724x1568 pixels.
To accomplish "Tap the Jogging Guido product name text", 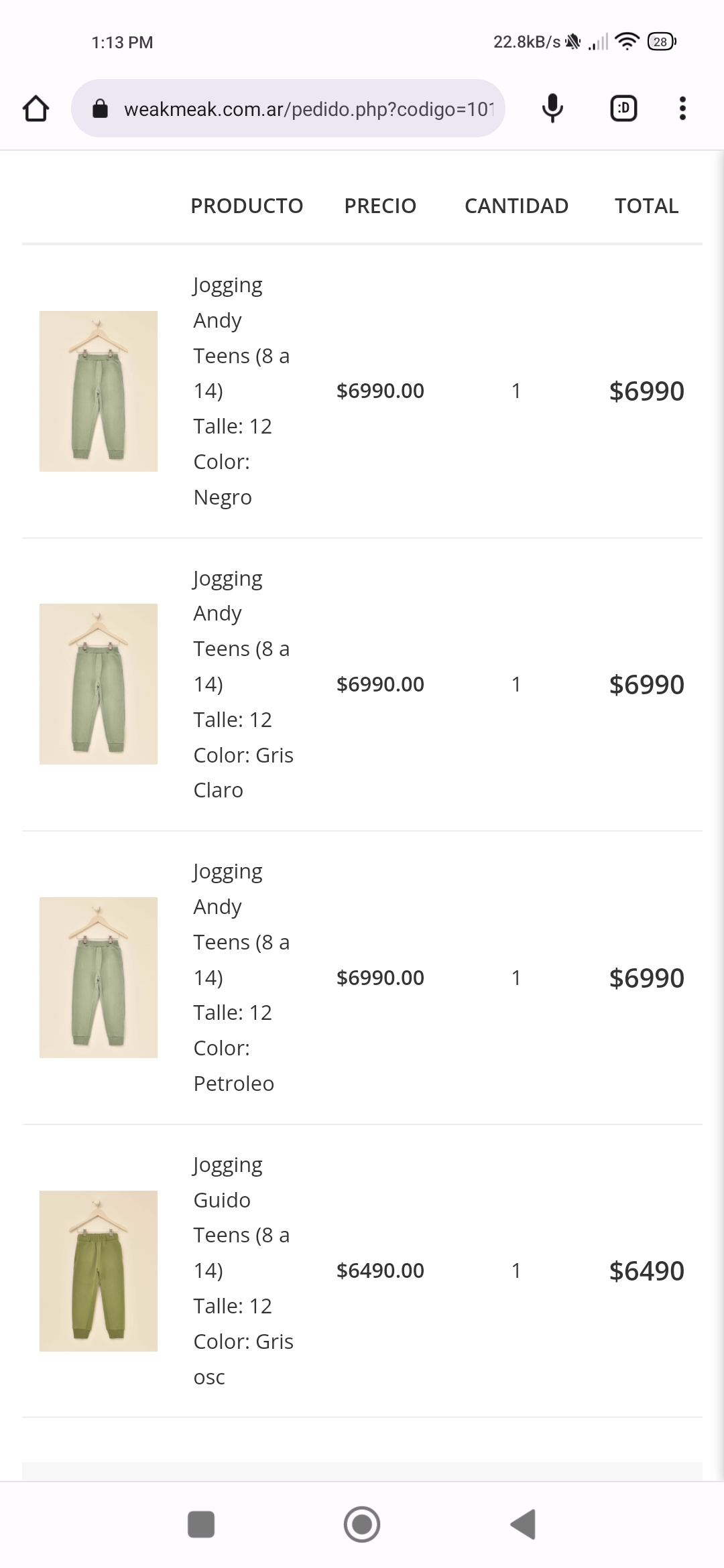I will (228, 1182).
